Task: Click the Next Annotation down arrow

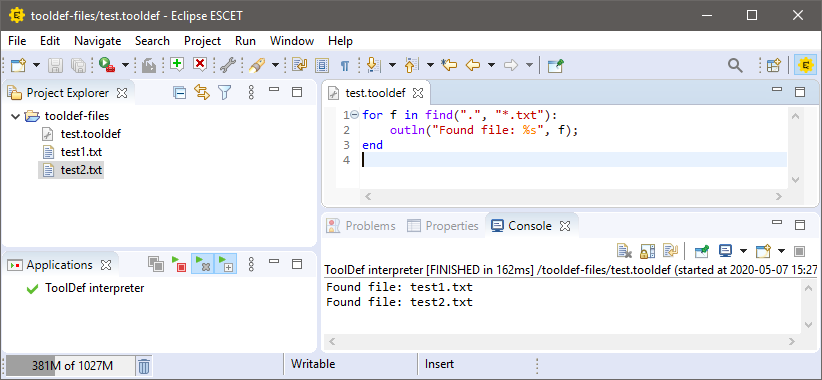Action: [x=373, y=65]
